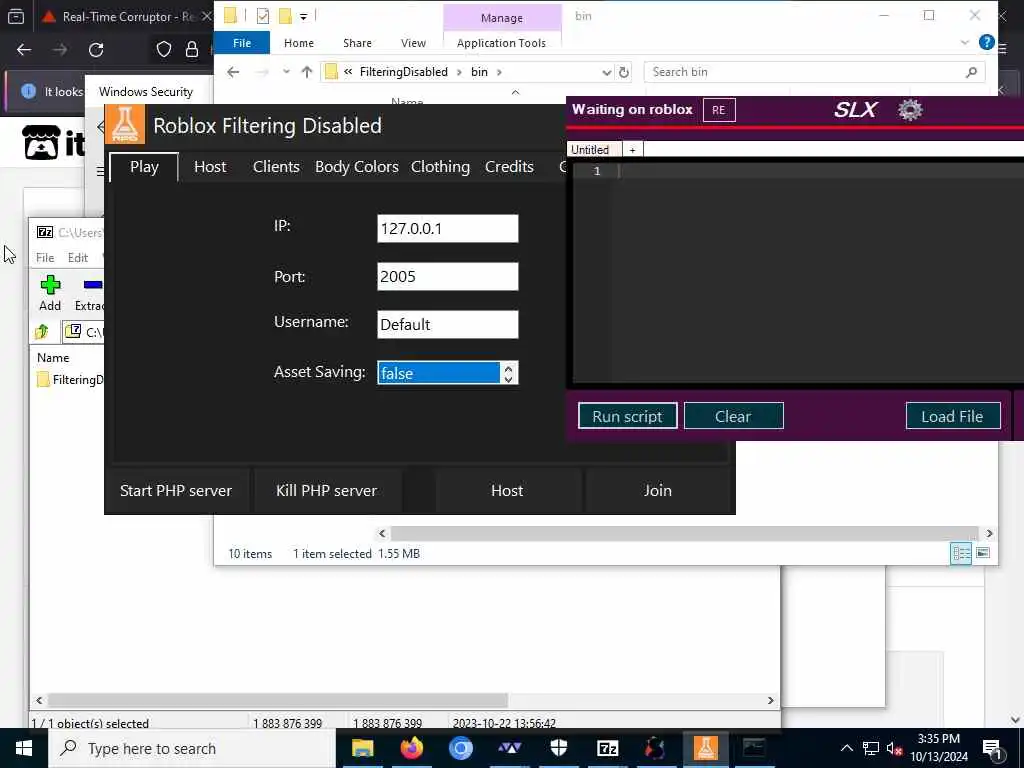This screenshot has height=768, width=1024.
Task: Open 7-Zip File menu
Action: point(45,257)
